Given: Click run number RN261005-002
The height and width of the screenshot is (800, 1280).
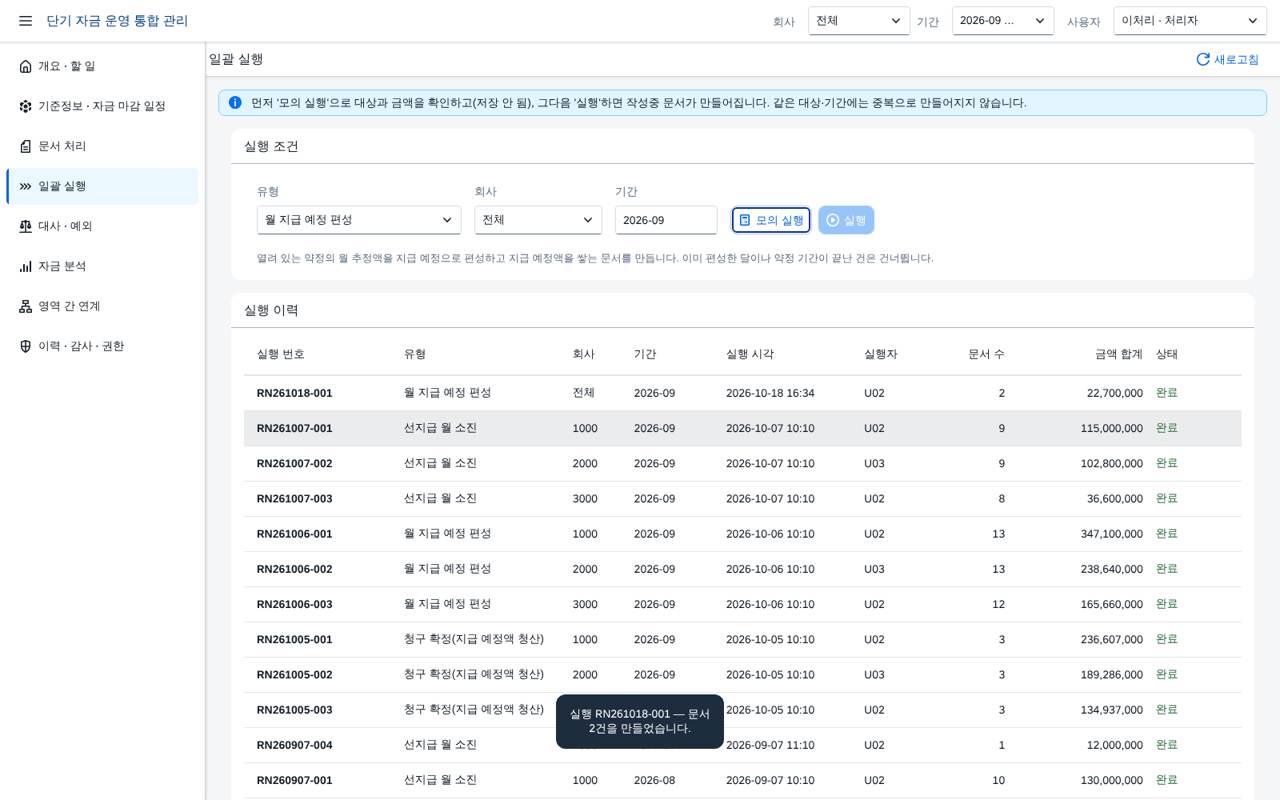Looking at the screenshot, I should [294, 675].
